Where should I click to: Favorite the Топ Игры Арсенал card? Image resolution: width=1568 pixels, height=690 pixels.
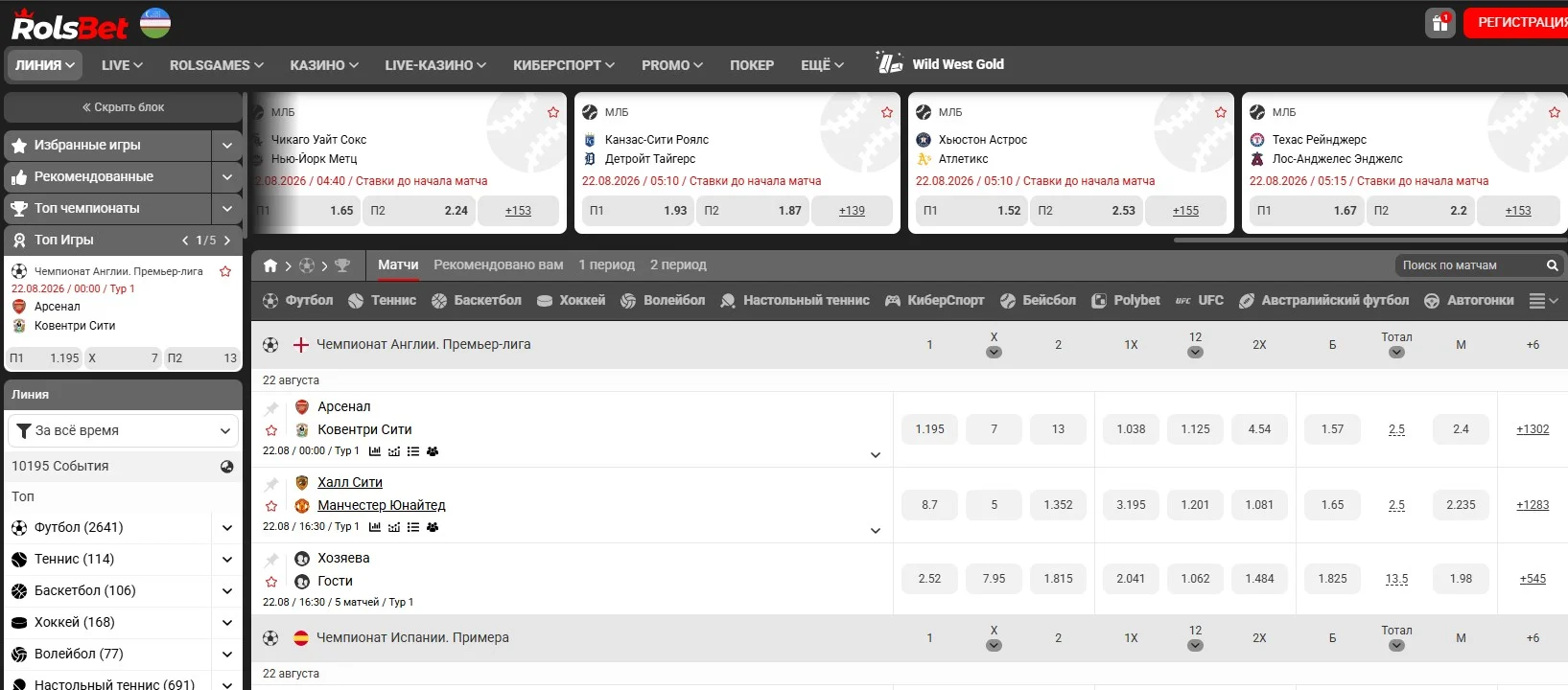(225, 271)
